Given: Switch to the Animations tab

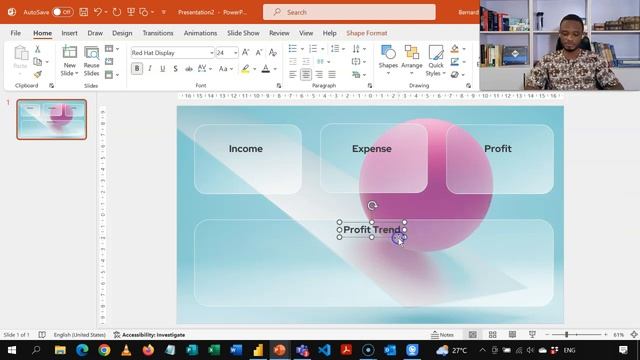Looking at the screenshot, I should (200, 33).
